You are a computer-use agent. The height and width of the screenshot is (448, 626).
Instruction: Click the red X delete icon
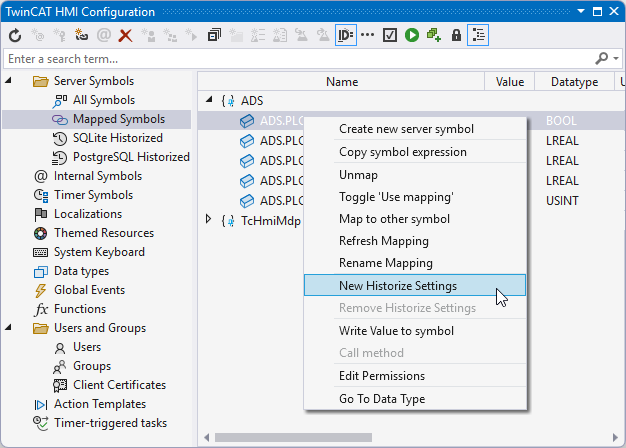tap(125, 36)
